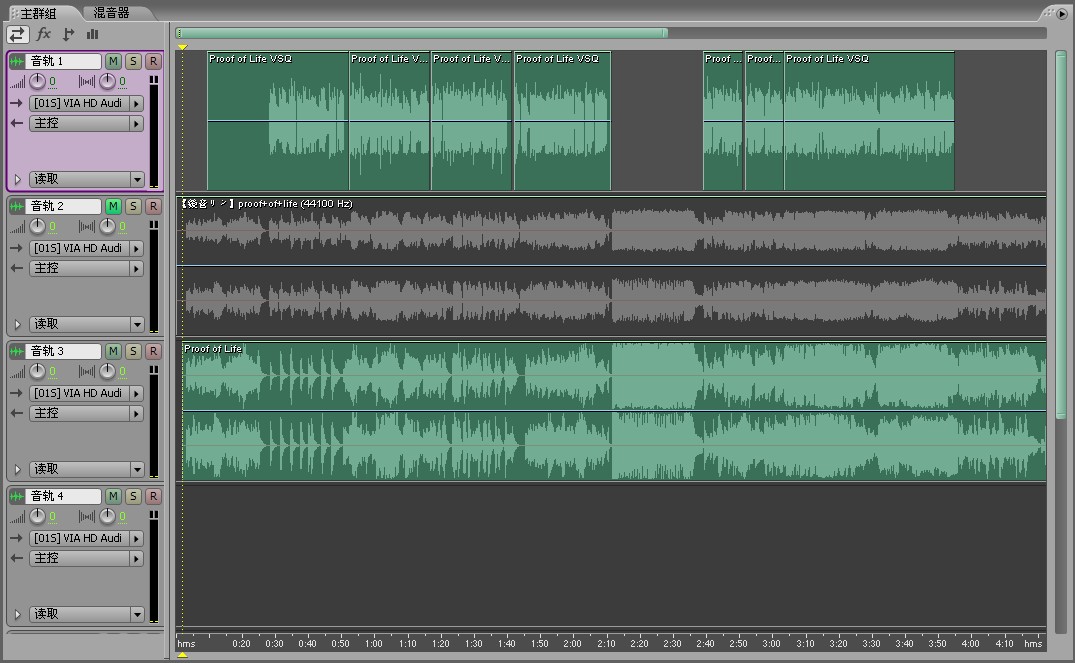Click the volume knob of 音轨 1

[x=37, y=82]
